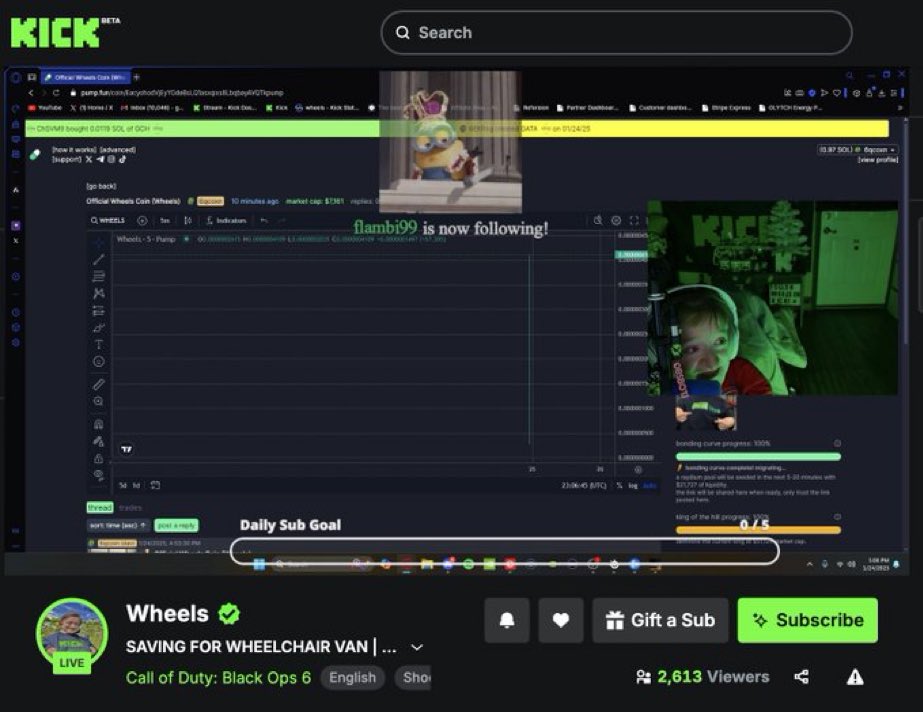Open the Stripe Express bookmark in the streamed browser
This screenshot has height=712, width=923.
pyautogui.click(x=726, y=108)
